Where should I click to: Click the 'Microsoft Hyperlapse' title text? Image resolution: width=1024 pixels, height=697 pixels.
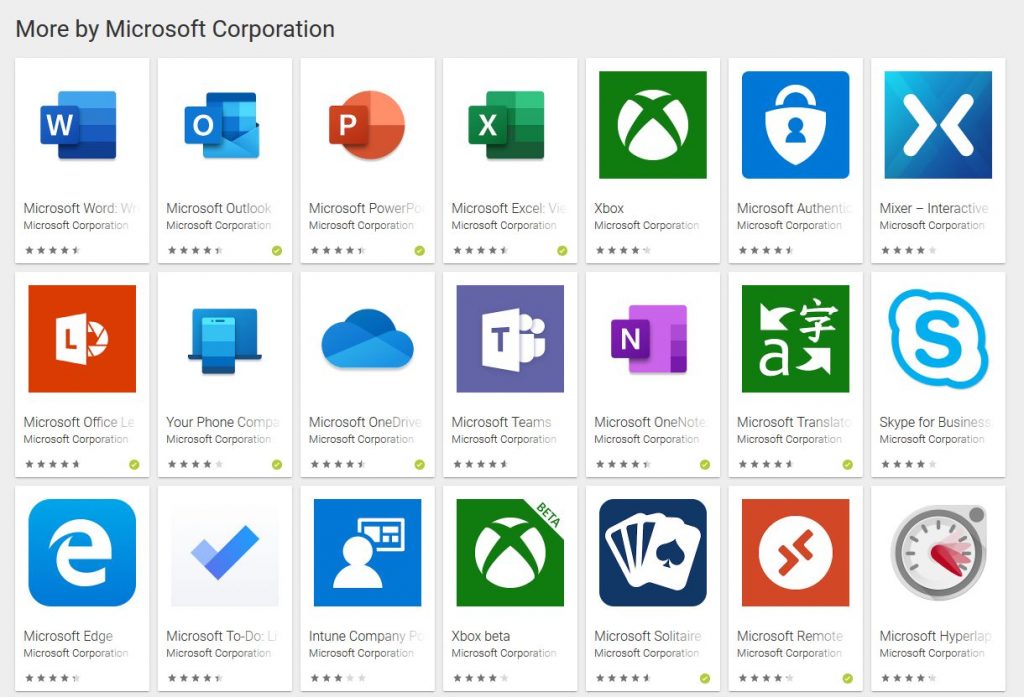point(935,636)
